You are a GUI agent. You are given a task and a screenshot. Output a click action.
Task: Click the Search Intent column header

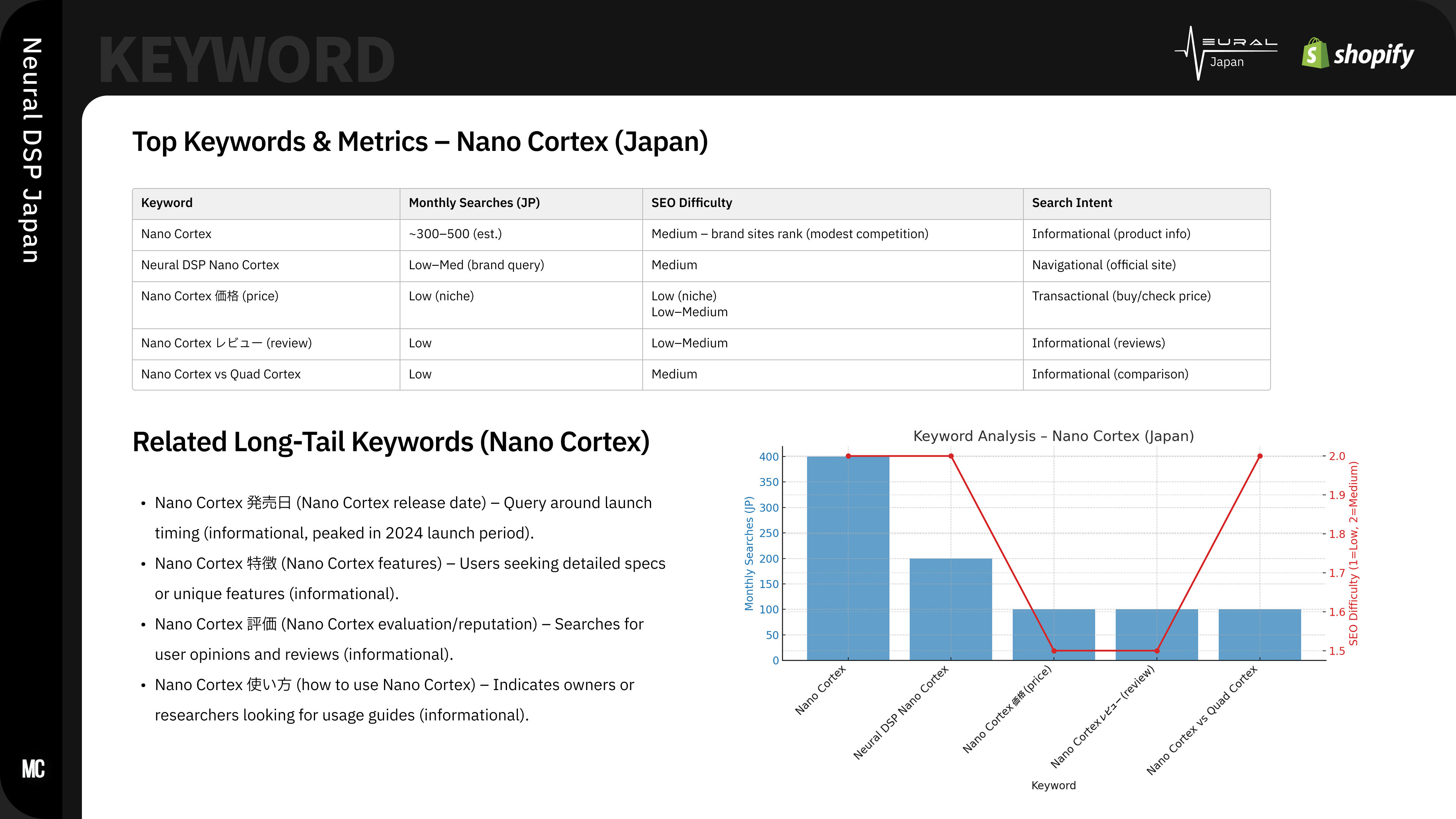tap(1072, 203)
